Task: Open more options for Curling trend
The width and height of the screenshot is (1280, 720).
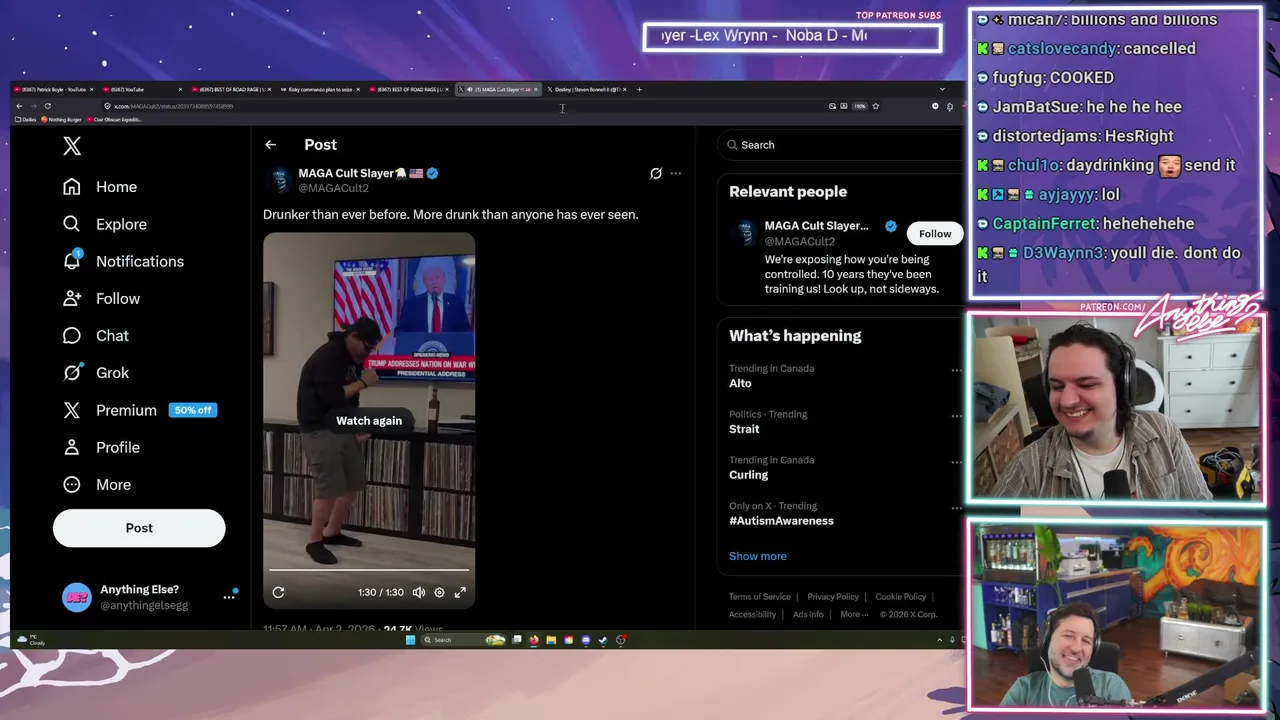Action: click(x=956, y=463)
